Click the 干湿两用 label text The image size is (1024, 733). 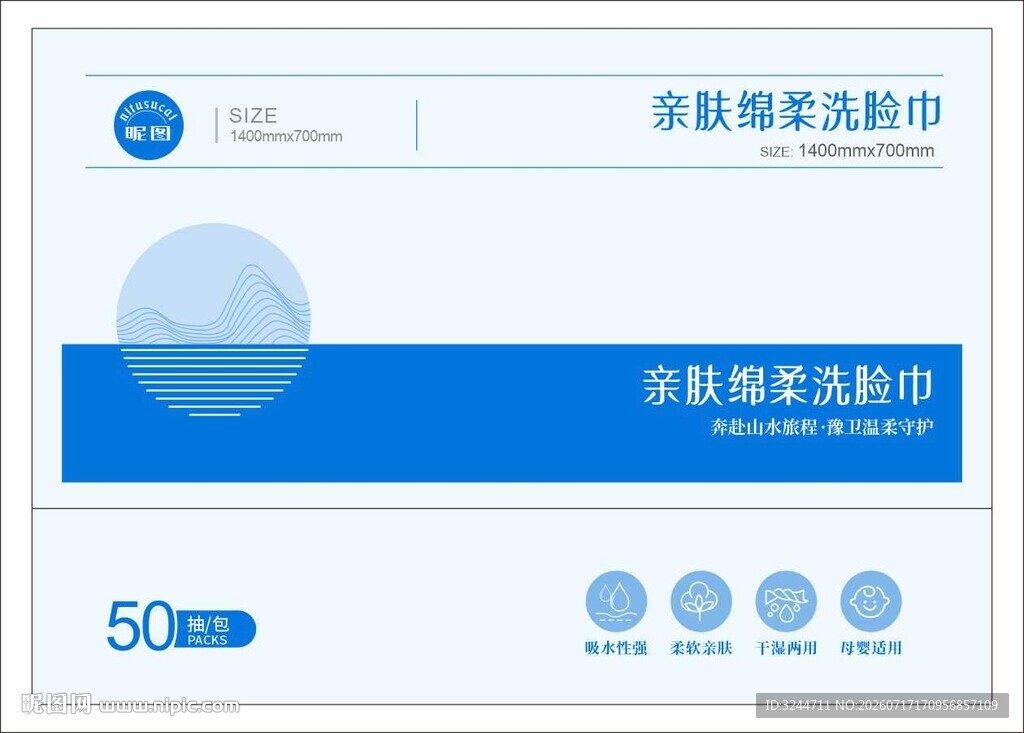coord(786,648)
